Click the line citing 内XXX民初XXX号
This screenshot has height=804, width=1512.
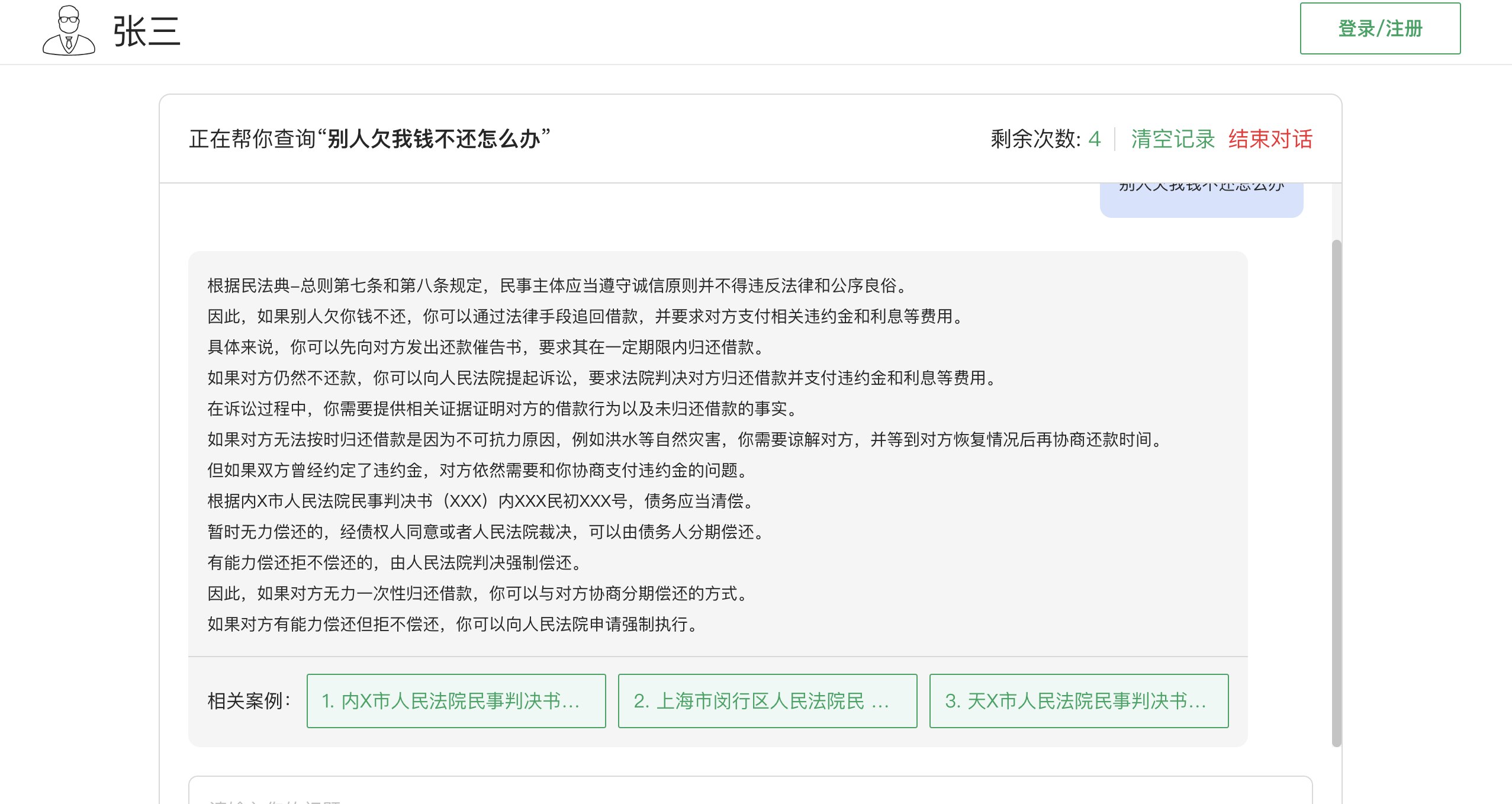coord(481,501)
